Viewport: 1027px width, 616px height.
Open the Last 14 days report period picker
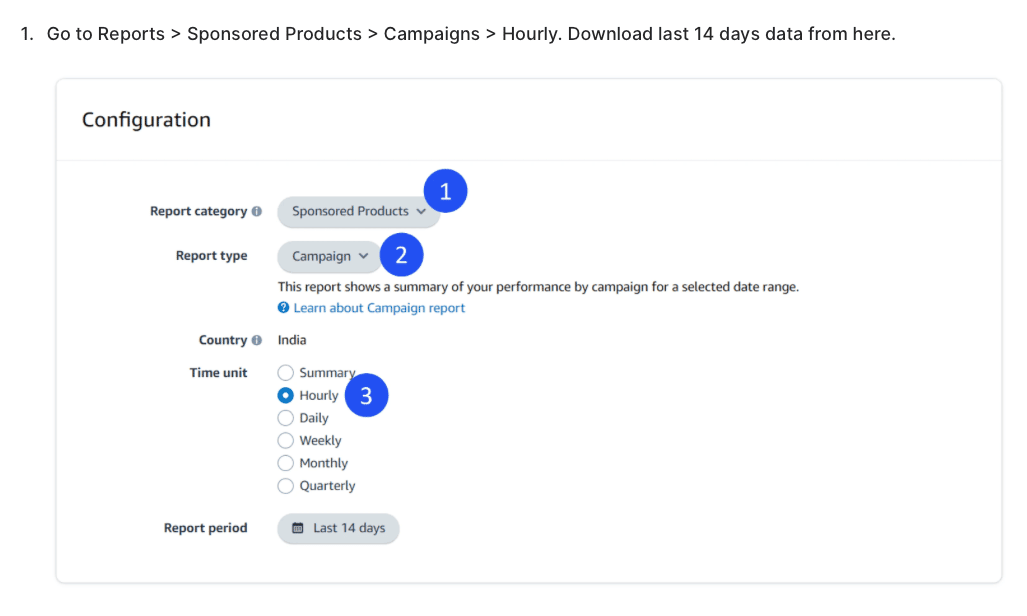(x=339, y=528)
